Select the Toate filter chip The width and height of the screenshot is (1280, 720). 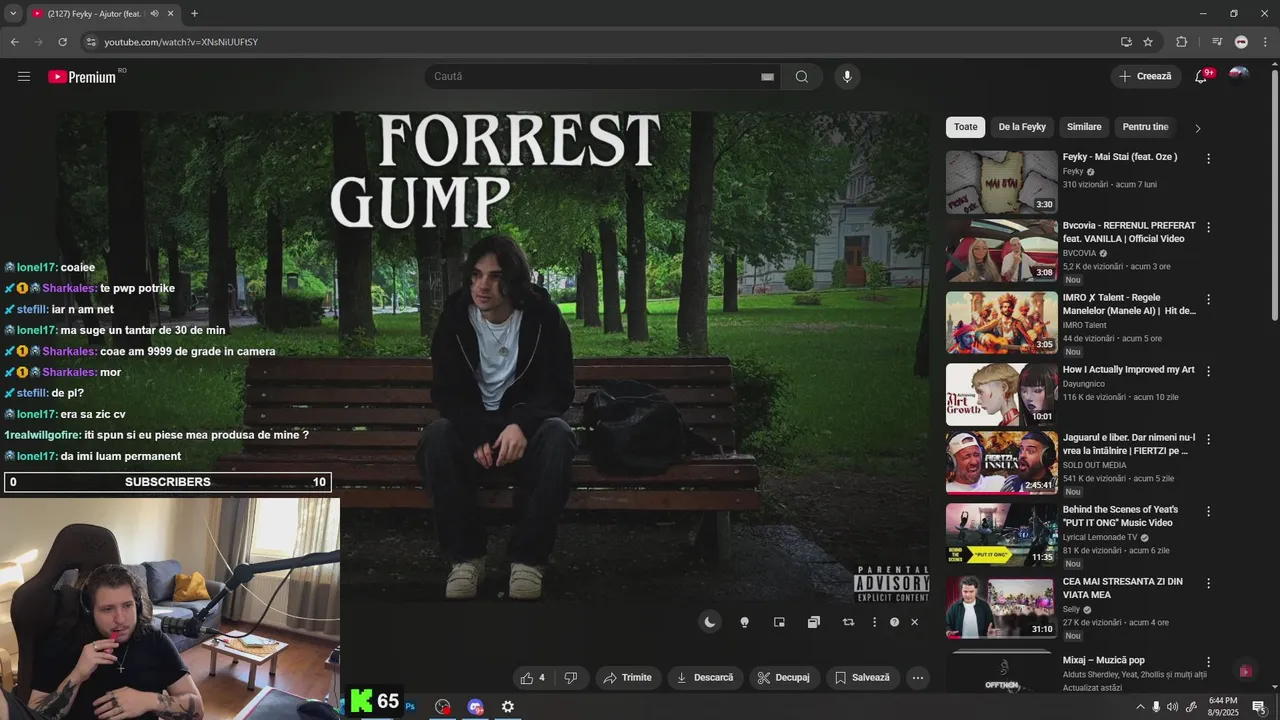[966, 127]
